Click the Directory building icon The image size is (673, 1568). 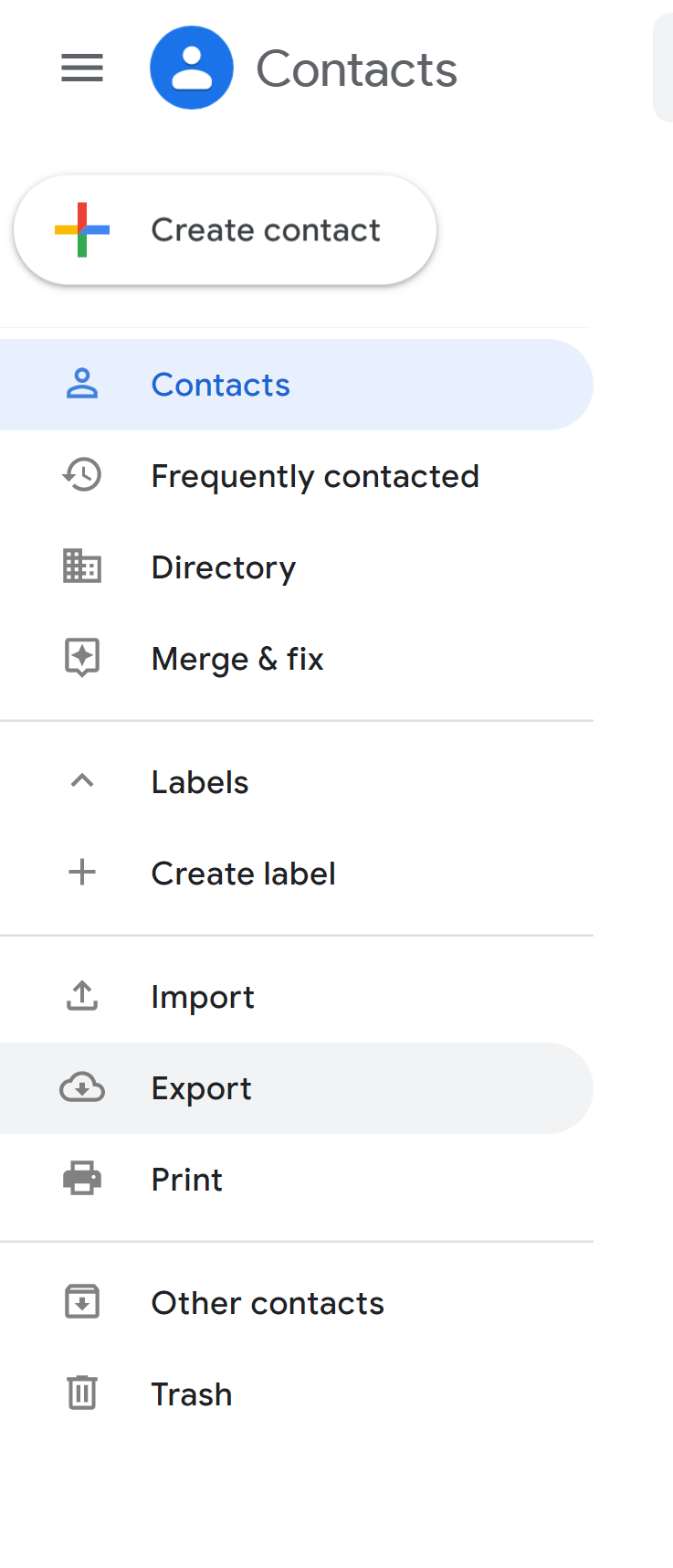coord(82,567)
